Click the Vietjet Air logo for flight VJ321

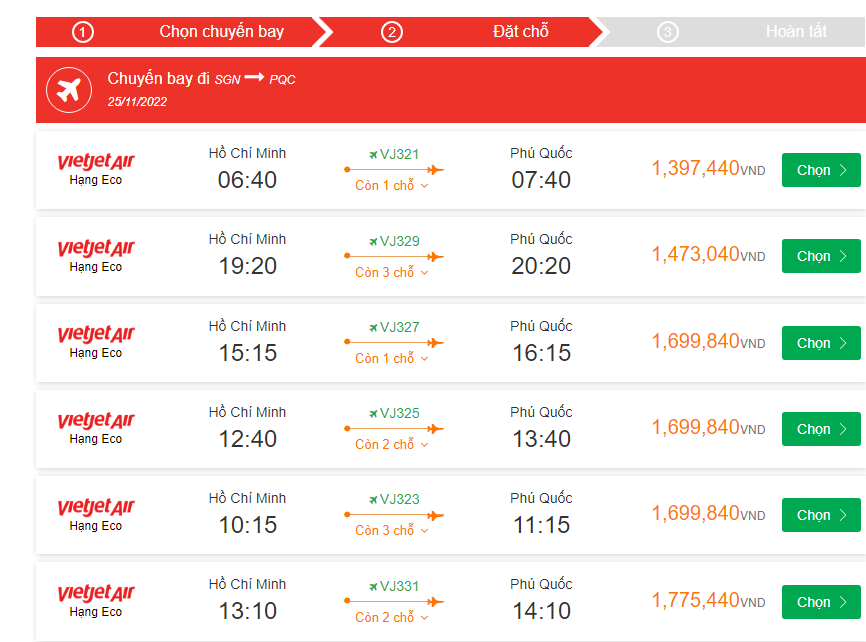[x=96, y=162]
